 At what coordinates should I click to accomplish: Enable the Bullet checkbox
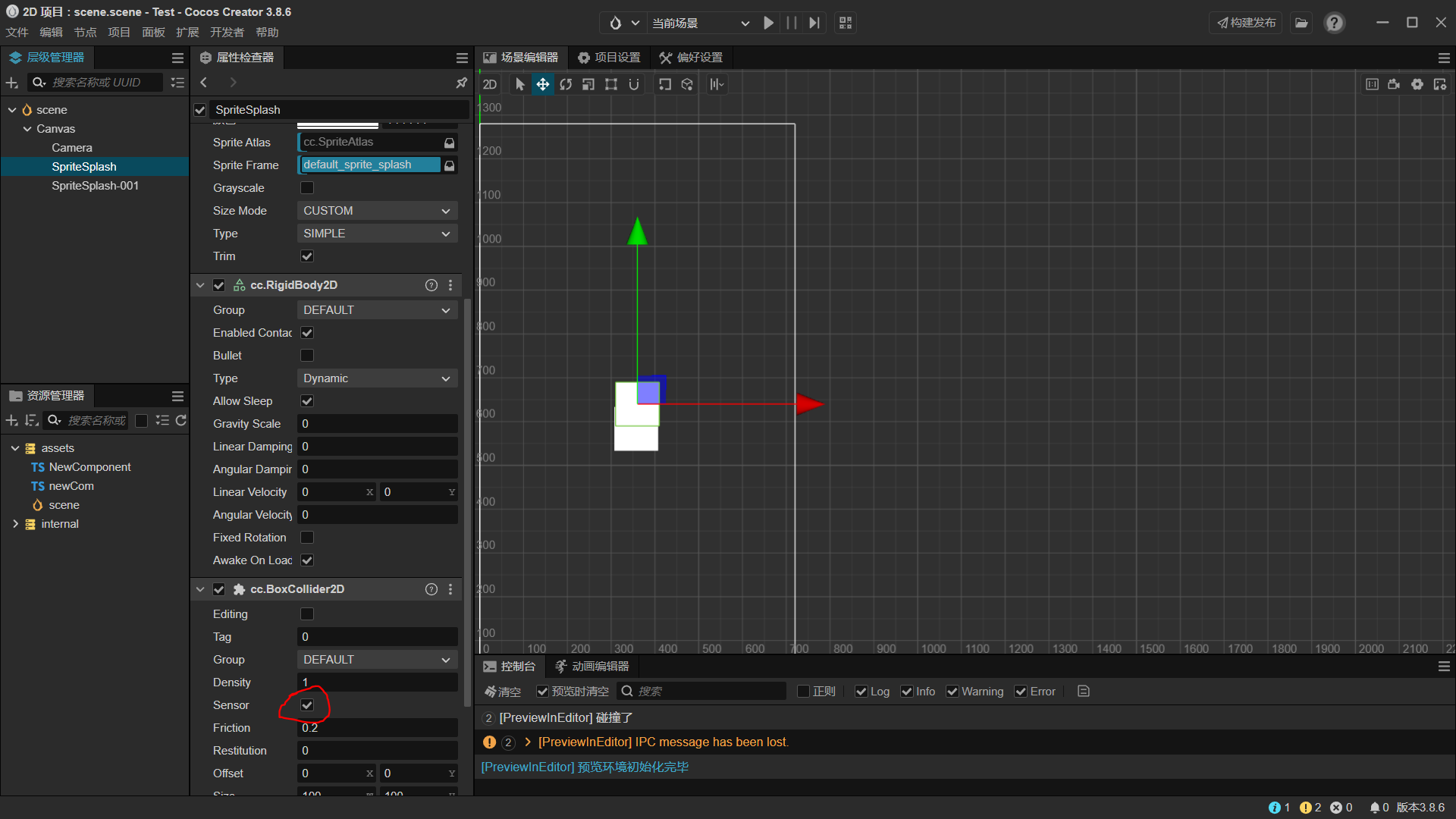(x=307, y=356)
